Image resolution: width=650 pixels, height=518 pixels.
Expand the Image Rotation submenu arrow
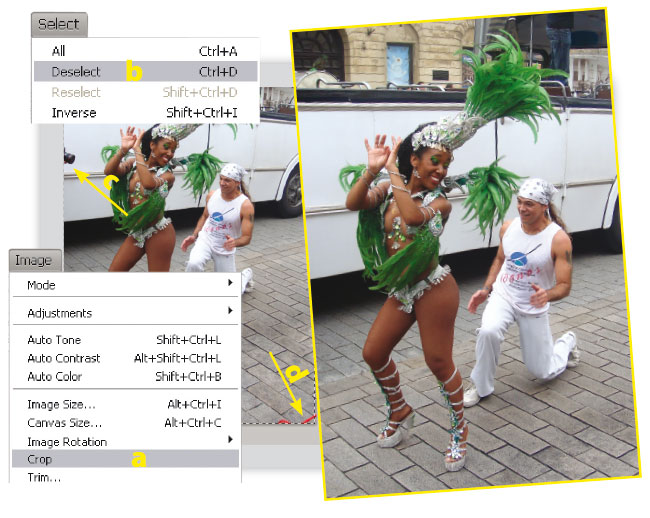tap(231, 439)
